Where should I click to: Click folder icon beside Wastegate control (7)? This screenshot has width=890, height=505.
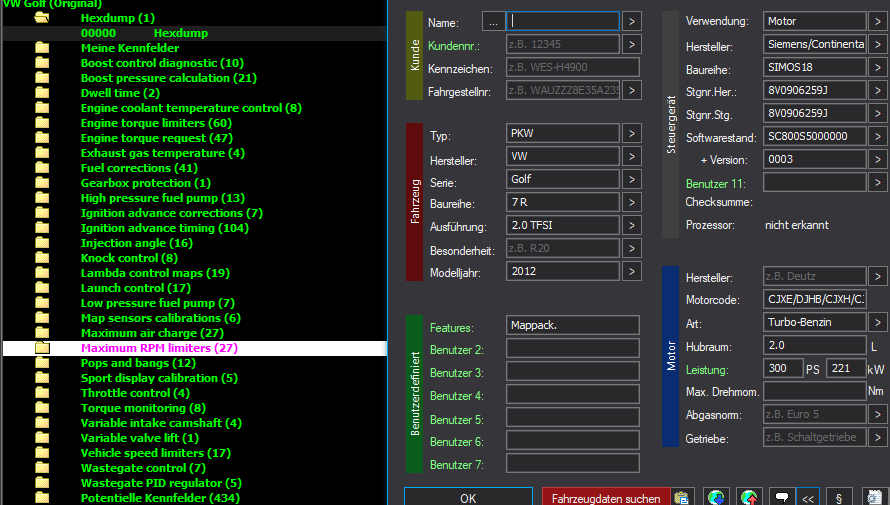pos(42,468)
